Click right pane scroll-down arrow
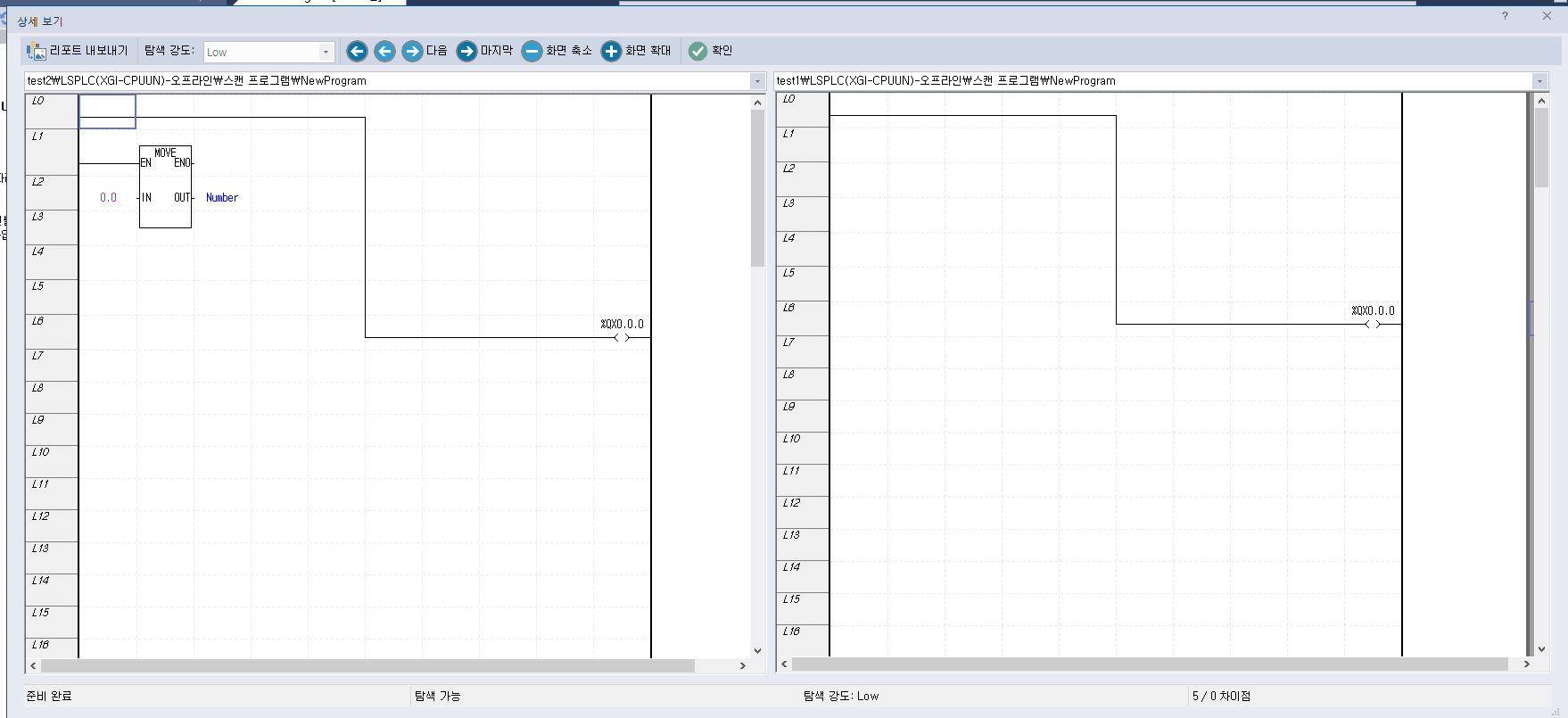This screenshot has width=1568, height=718. (1541, 649)
